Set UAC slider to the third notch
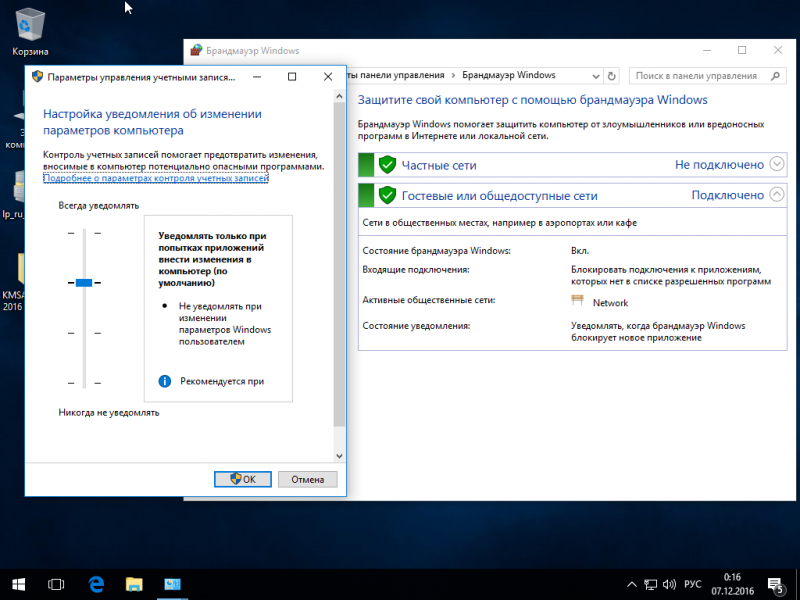Screen dimensions: 800x600 (x=84, y=333)
